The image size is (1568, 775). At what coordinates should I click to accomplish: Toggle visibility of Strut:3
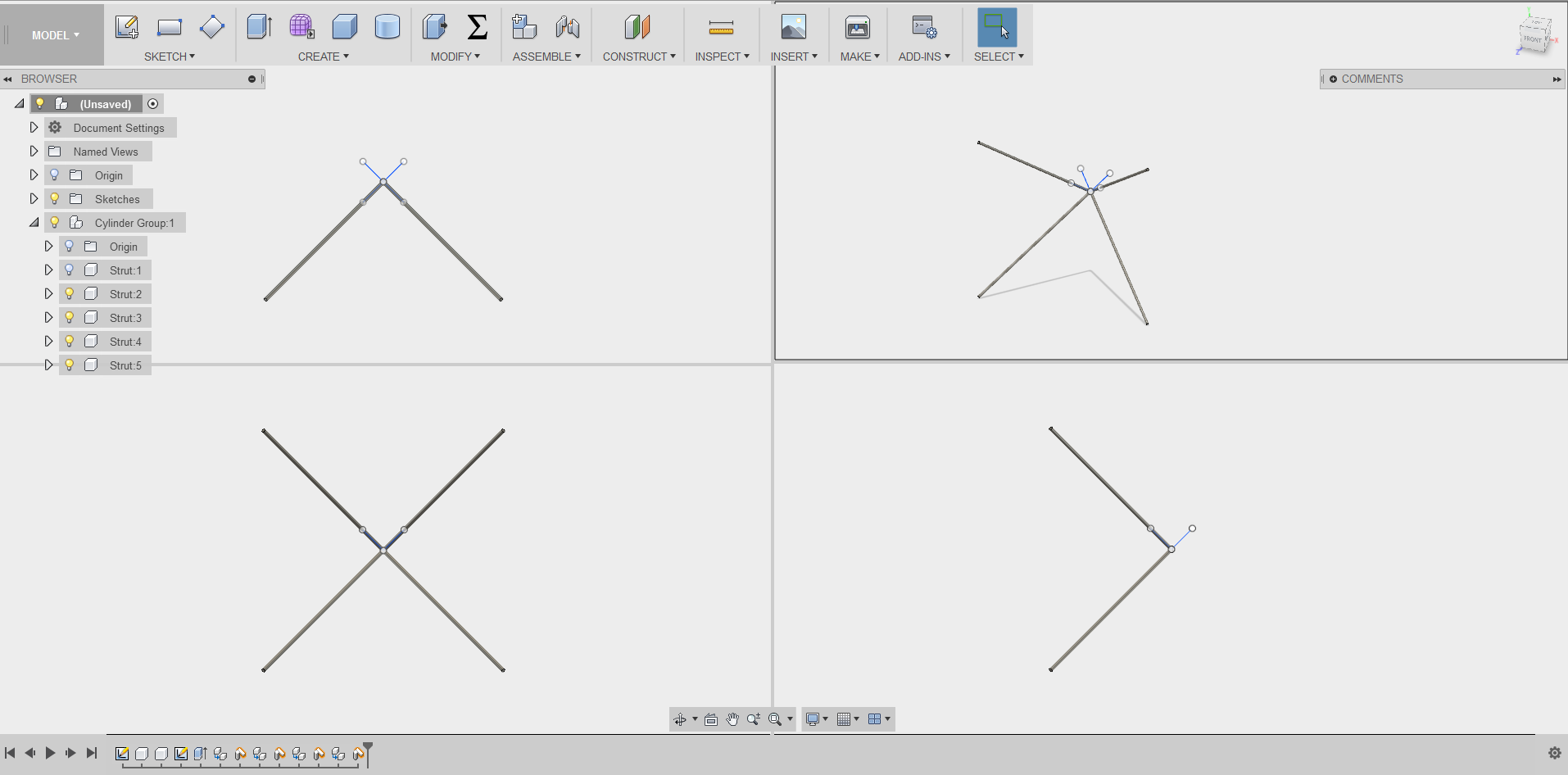(x=69, y=317)
